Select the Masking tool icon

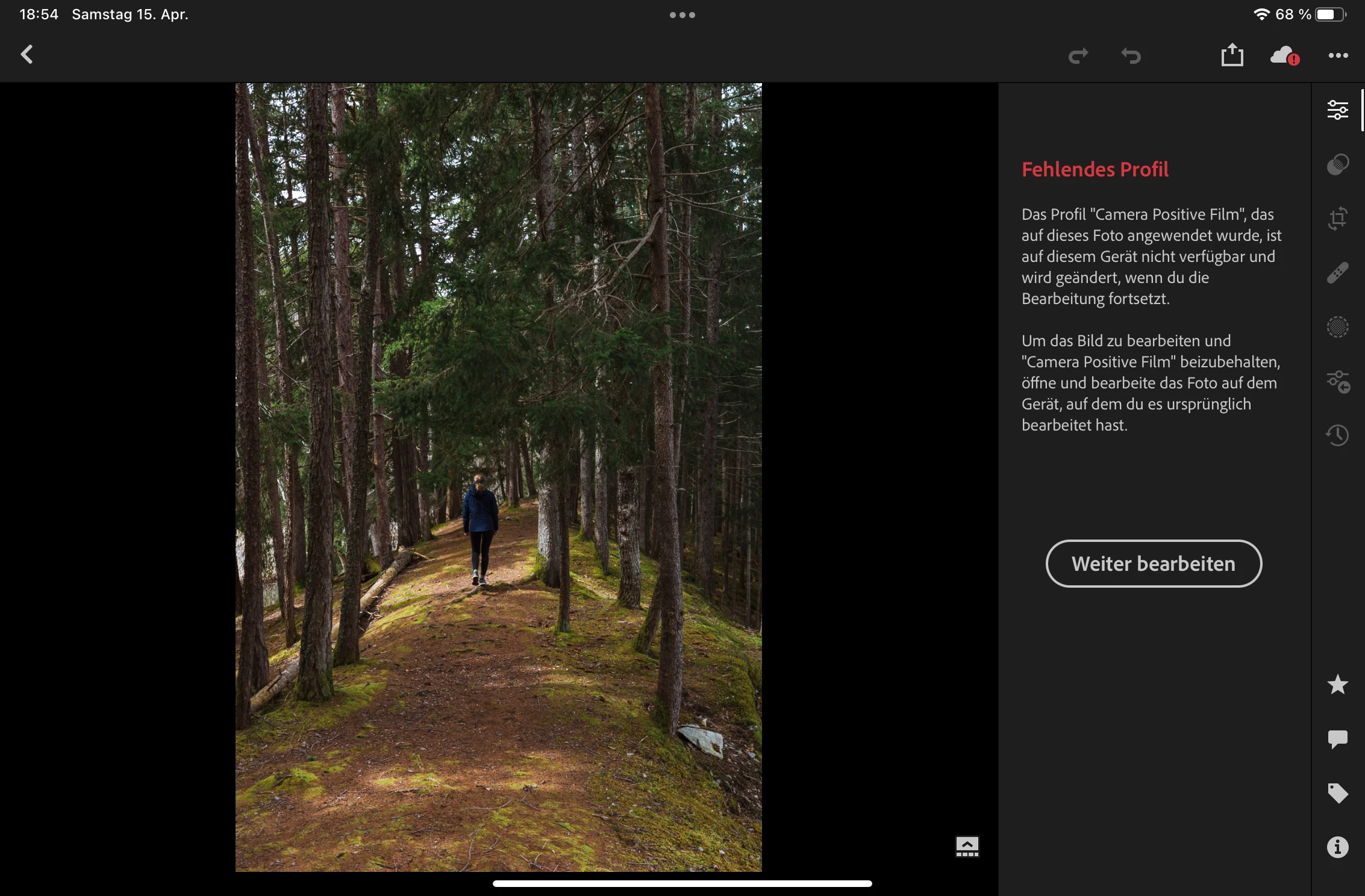(x=1337, y=164)
